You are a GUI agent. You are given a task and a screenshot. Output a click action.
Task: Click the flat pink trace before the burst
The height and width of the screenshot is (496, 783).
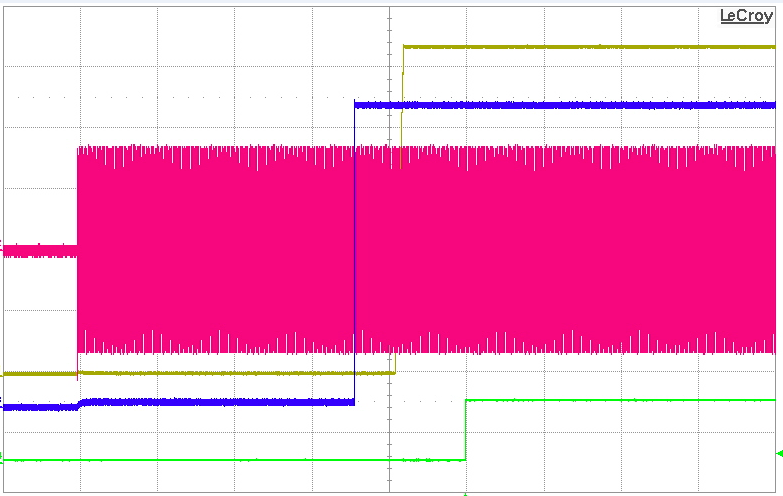pos(40,250)
